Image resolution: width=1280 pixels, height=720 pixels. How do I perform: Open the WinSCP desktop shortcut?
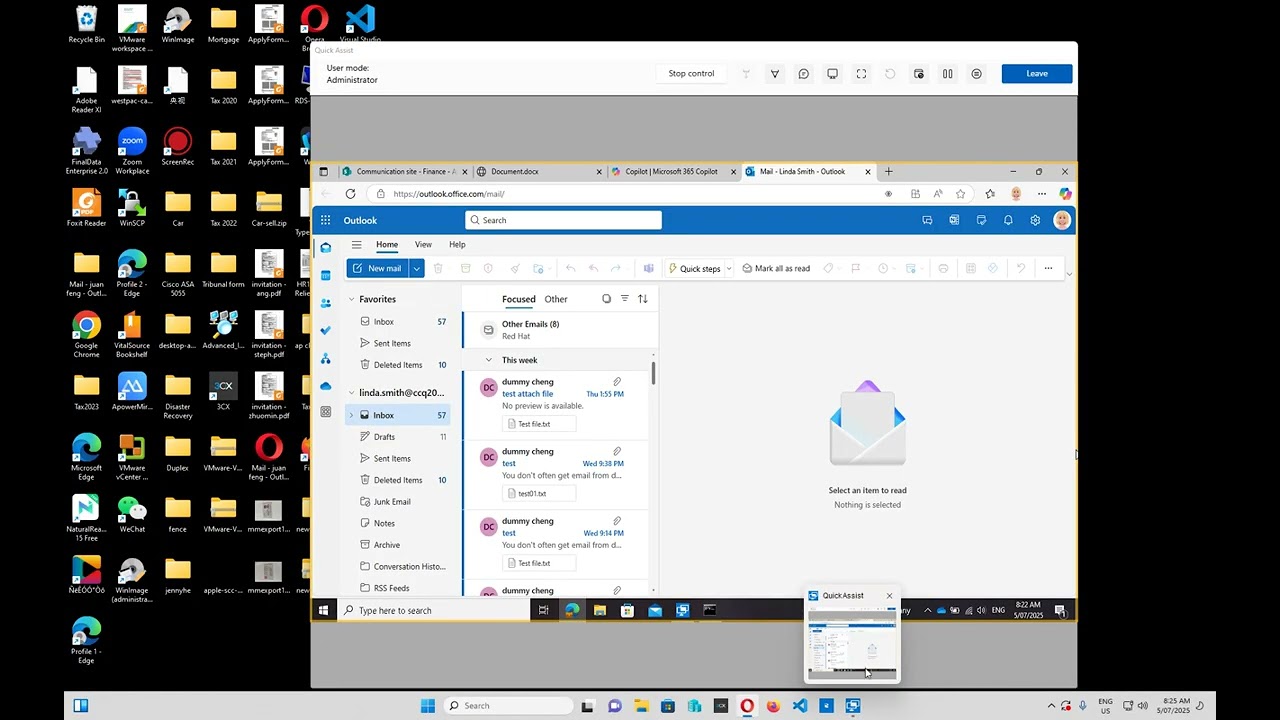tap(132, 208)
